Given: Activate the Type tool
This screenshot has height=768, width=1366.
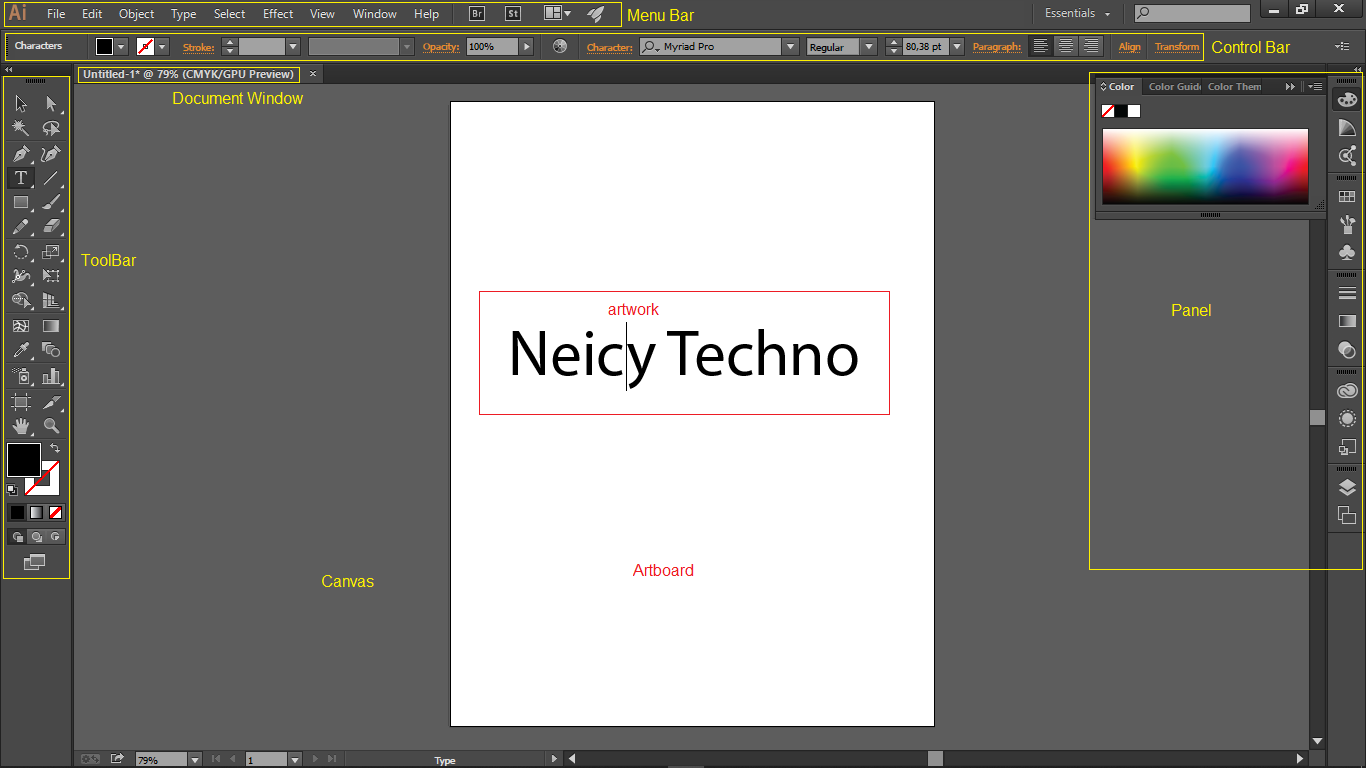Looking at the screenshot, I should 21,178.
